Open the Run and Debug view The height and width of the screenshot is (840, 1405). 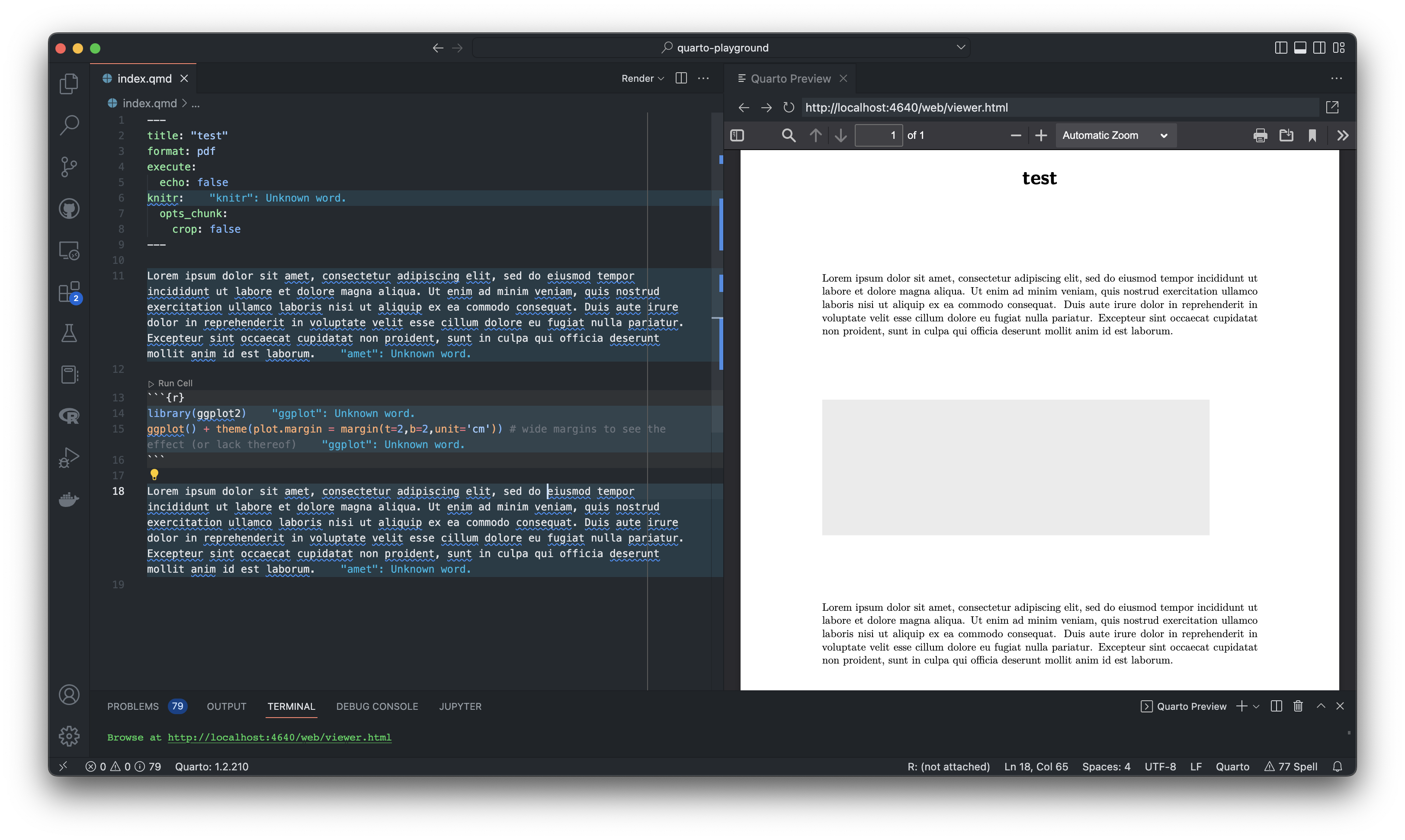coord(69,457)
